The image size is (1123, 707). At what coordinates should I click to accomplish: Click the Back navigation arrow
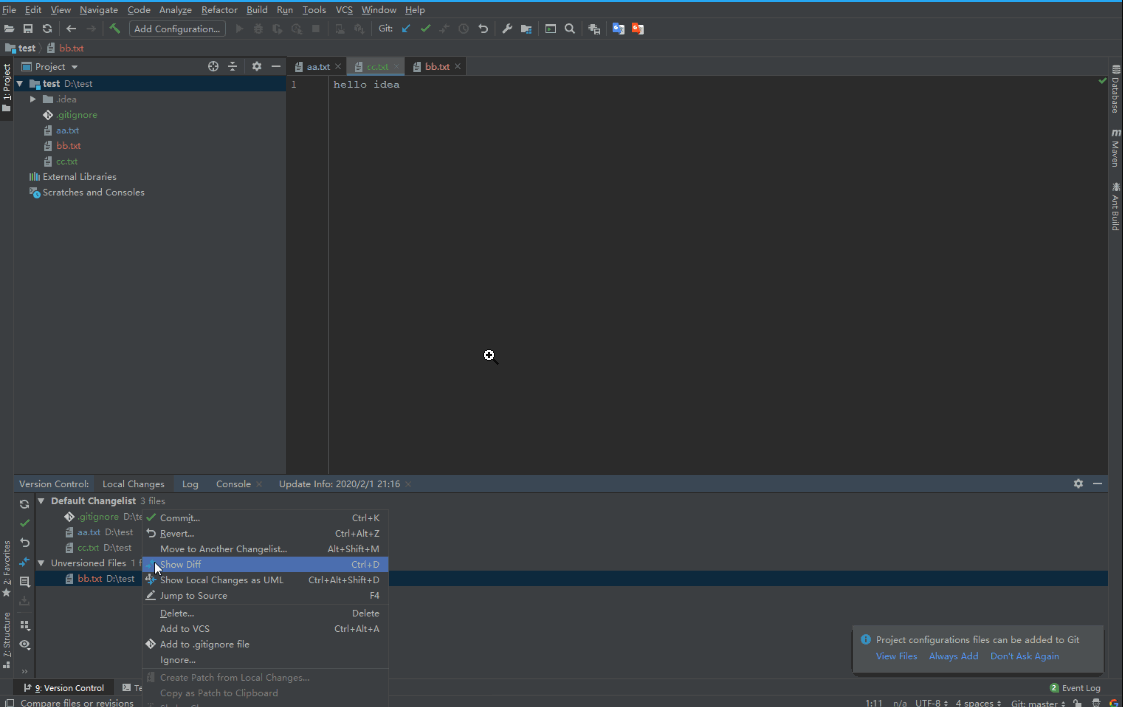[x=71, y=29]
